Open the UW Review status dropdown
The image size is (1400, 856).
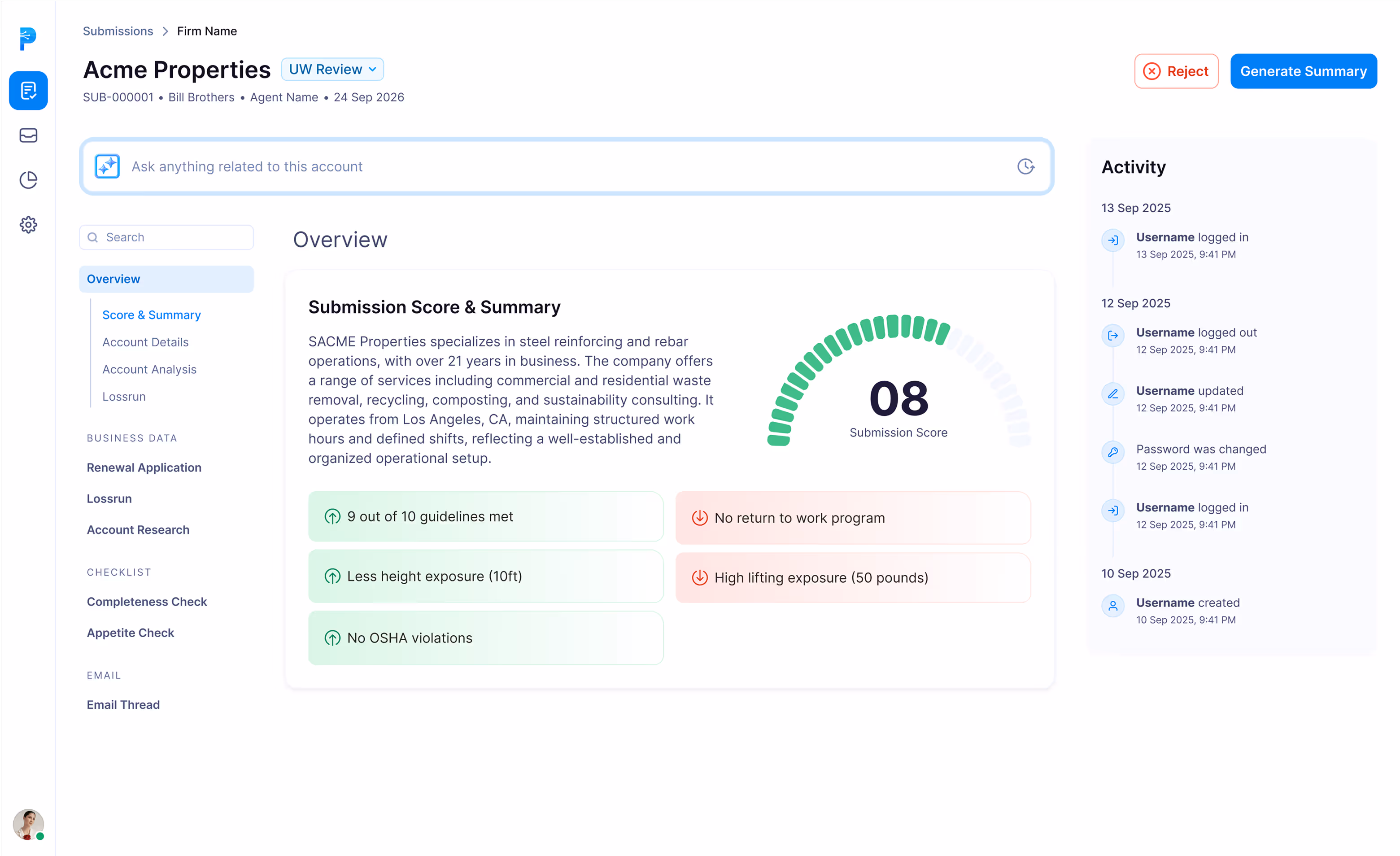tap(332, 69)
